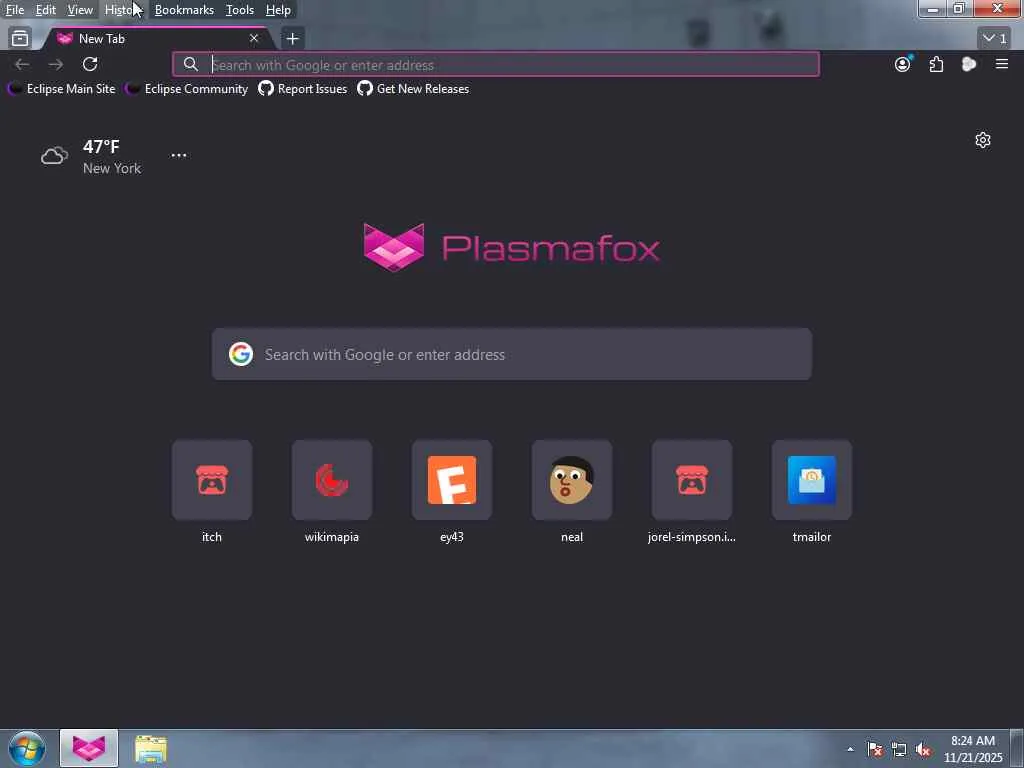
Task: Click the Back navigation arrow
Action: coord(22,64)
